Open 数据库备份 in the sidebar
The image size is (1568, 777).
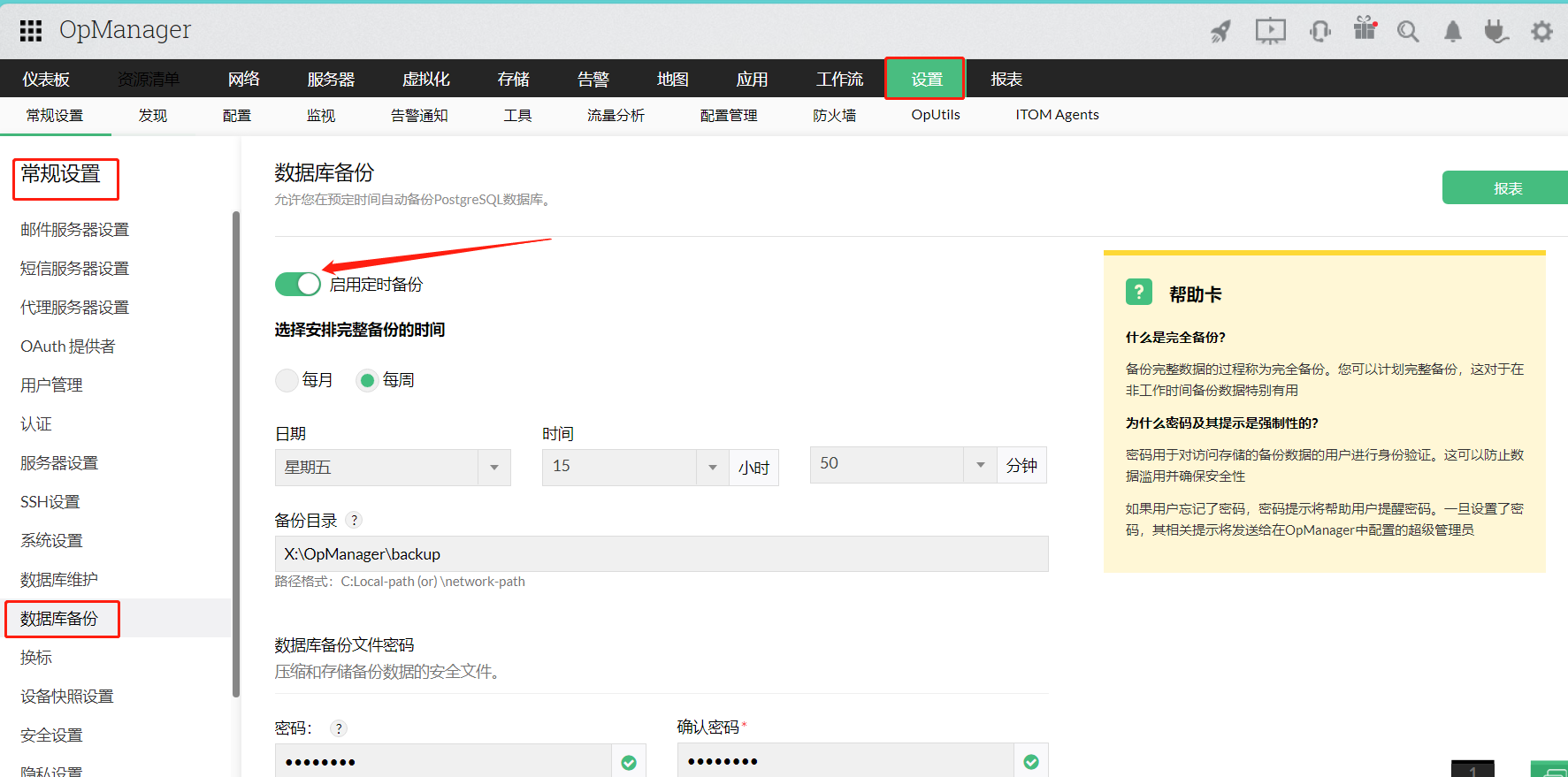click(x=59, y=619)
